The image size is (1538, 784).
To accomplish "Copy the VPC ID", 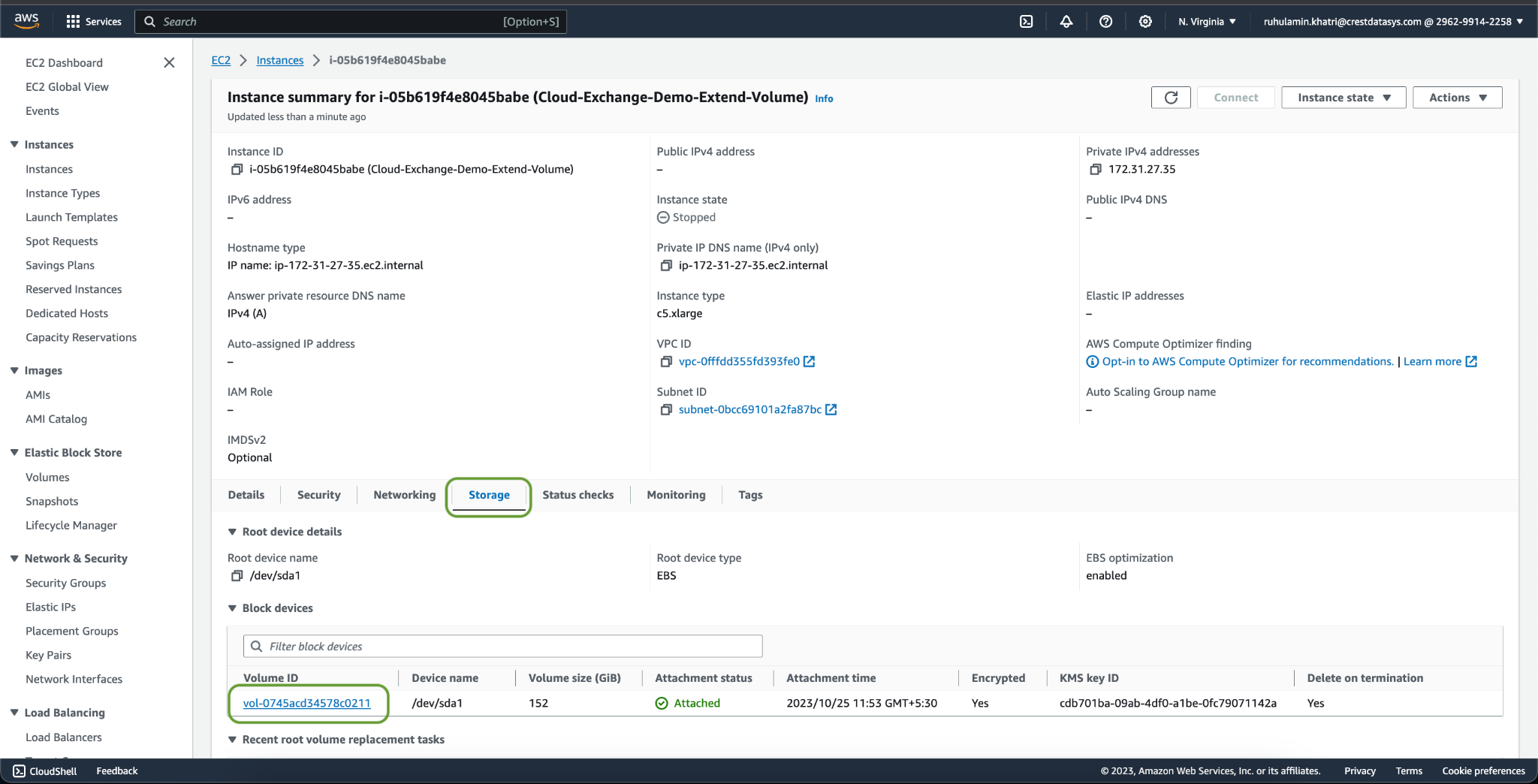I will click(x=665, y=362).
